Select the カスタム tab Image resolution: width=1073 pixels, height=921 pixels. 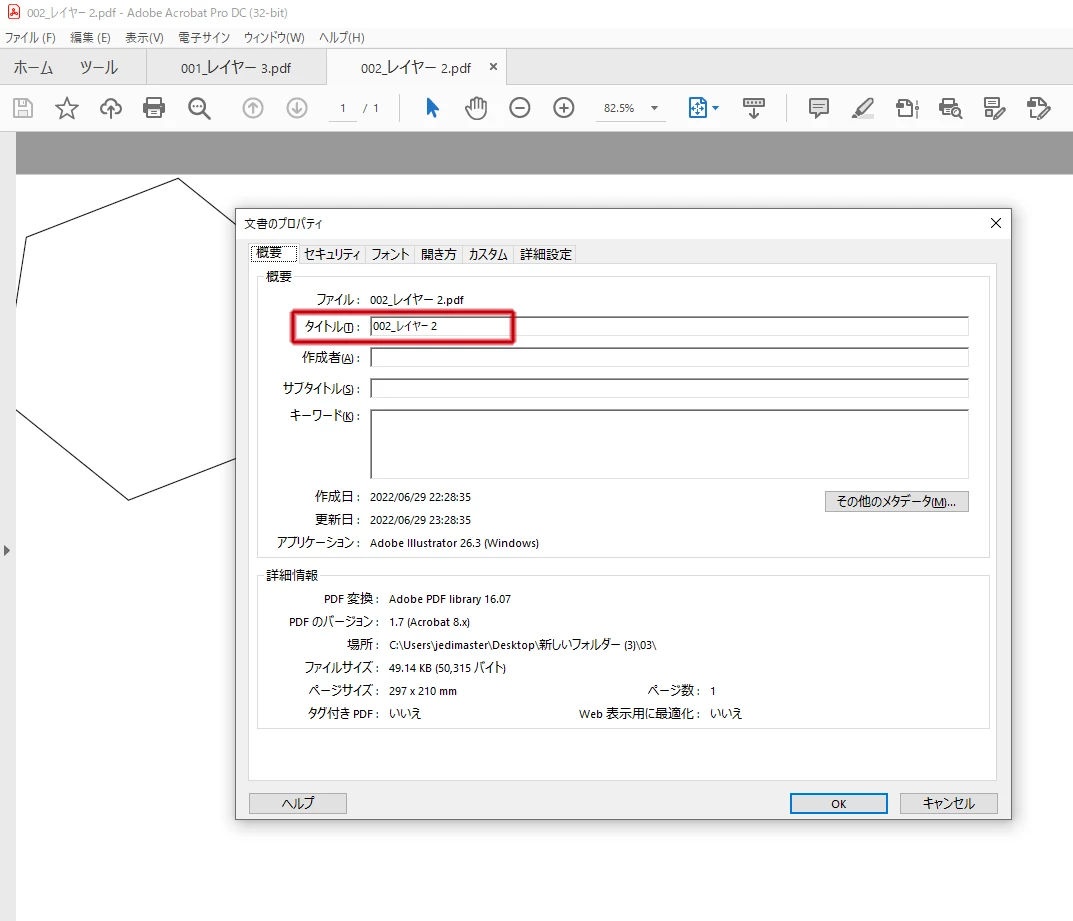(x=488, y=255)
